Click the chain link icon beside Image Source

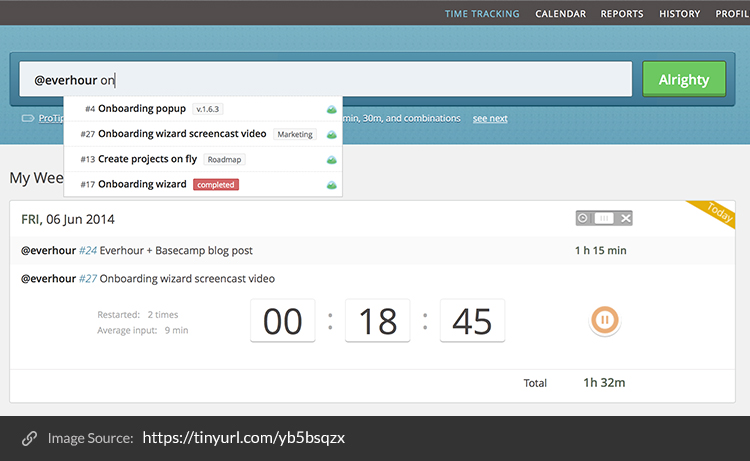click(29, 439)
